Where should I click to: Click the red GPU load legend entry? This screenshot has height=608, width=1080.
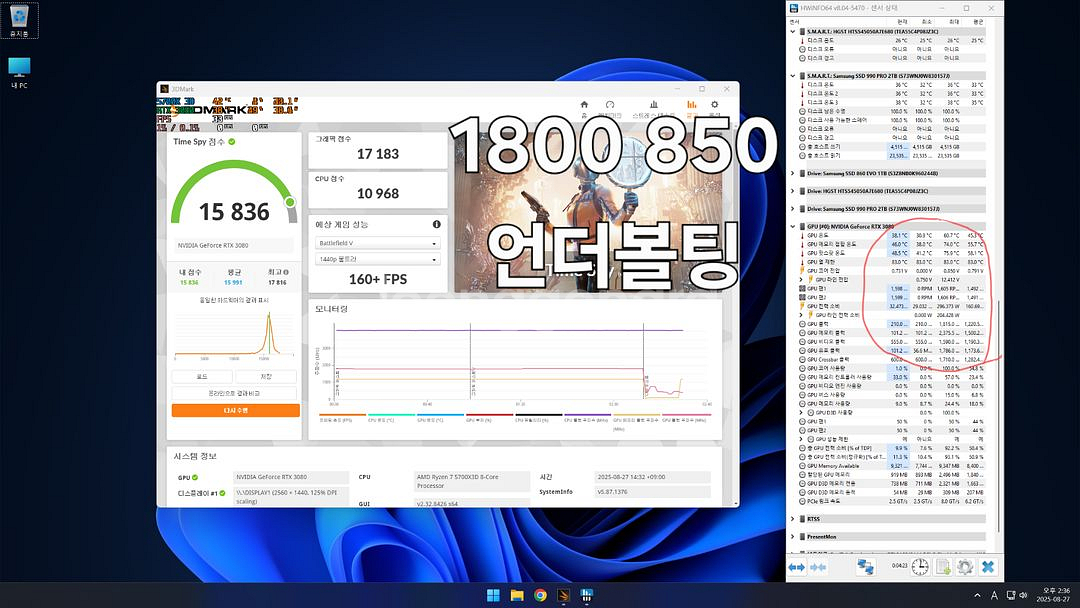pyautogui.click(x=489, y=417)
